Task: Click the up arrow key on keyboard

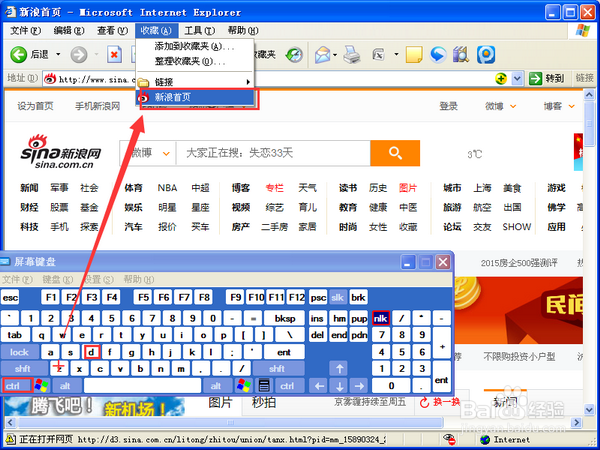Action: pos(339,368)
